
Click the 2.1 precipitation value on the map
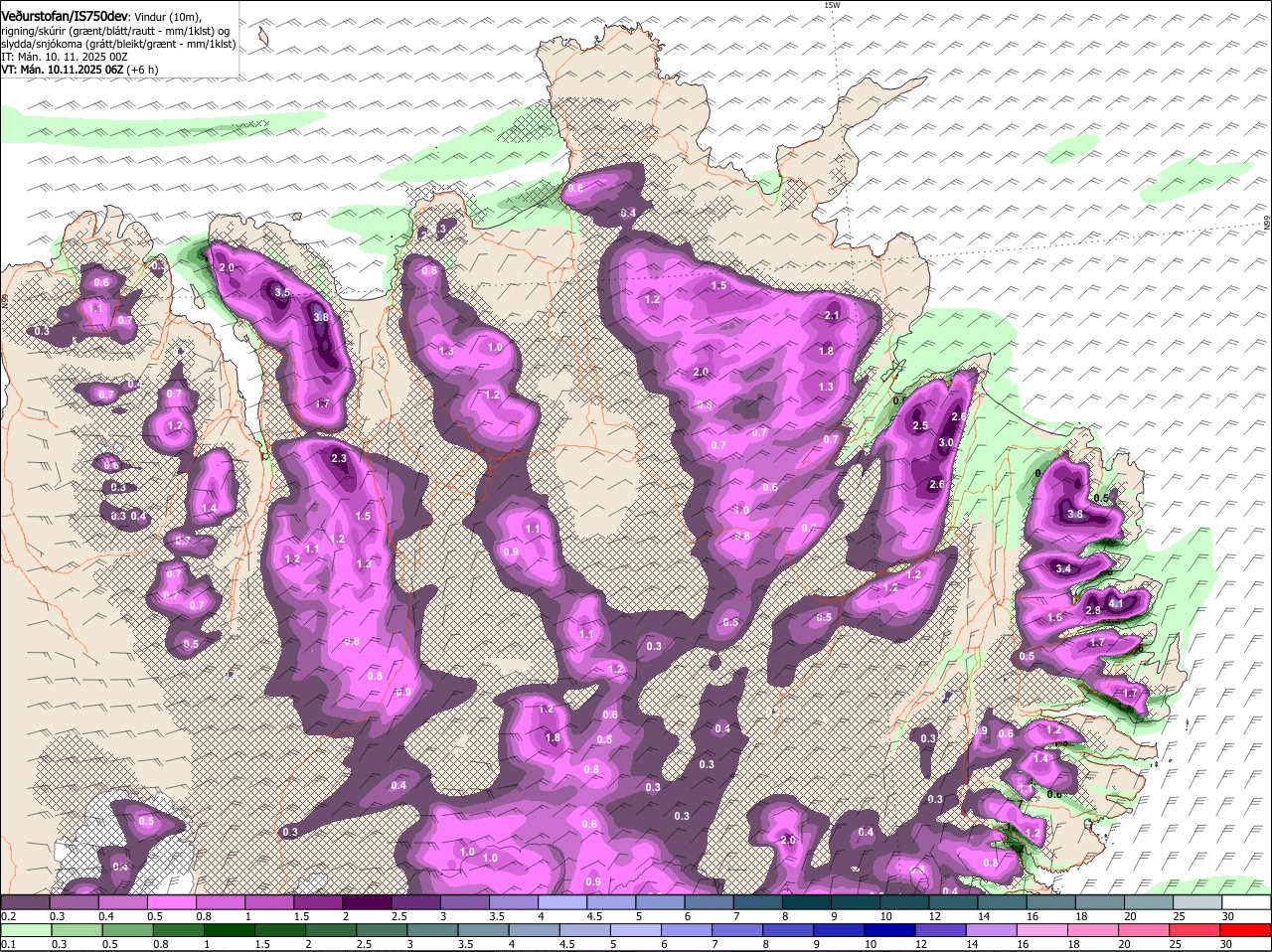[833, 316]
